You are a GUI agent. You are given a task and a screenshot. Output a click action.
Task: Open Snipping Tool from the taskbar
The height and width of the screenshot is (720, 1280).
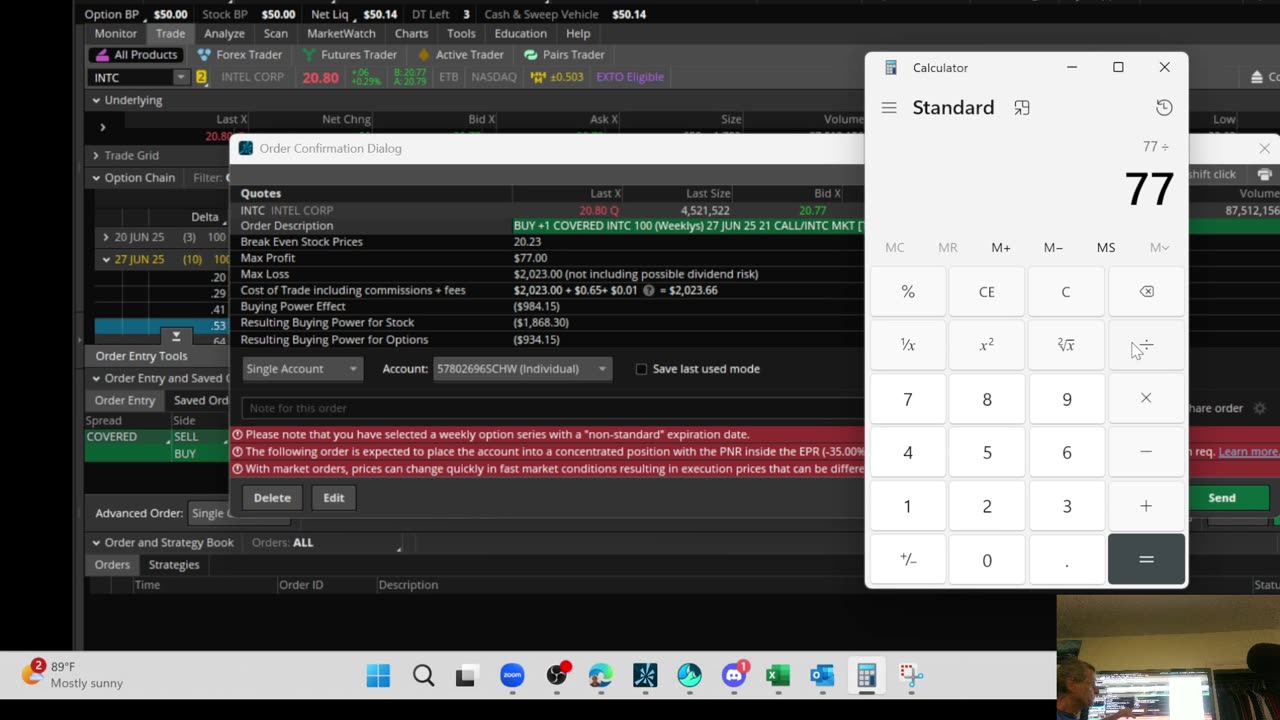tap(910, 676)
